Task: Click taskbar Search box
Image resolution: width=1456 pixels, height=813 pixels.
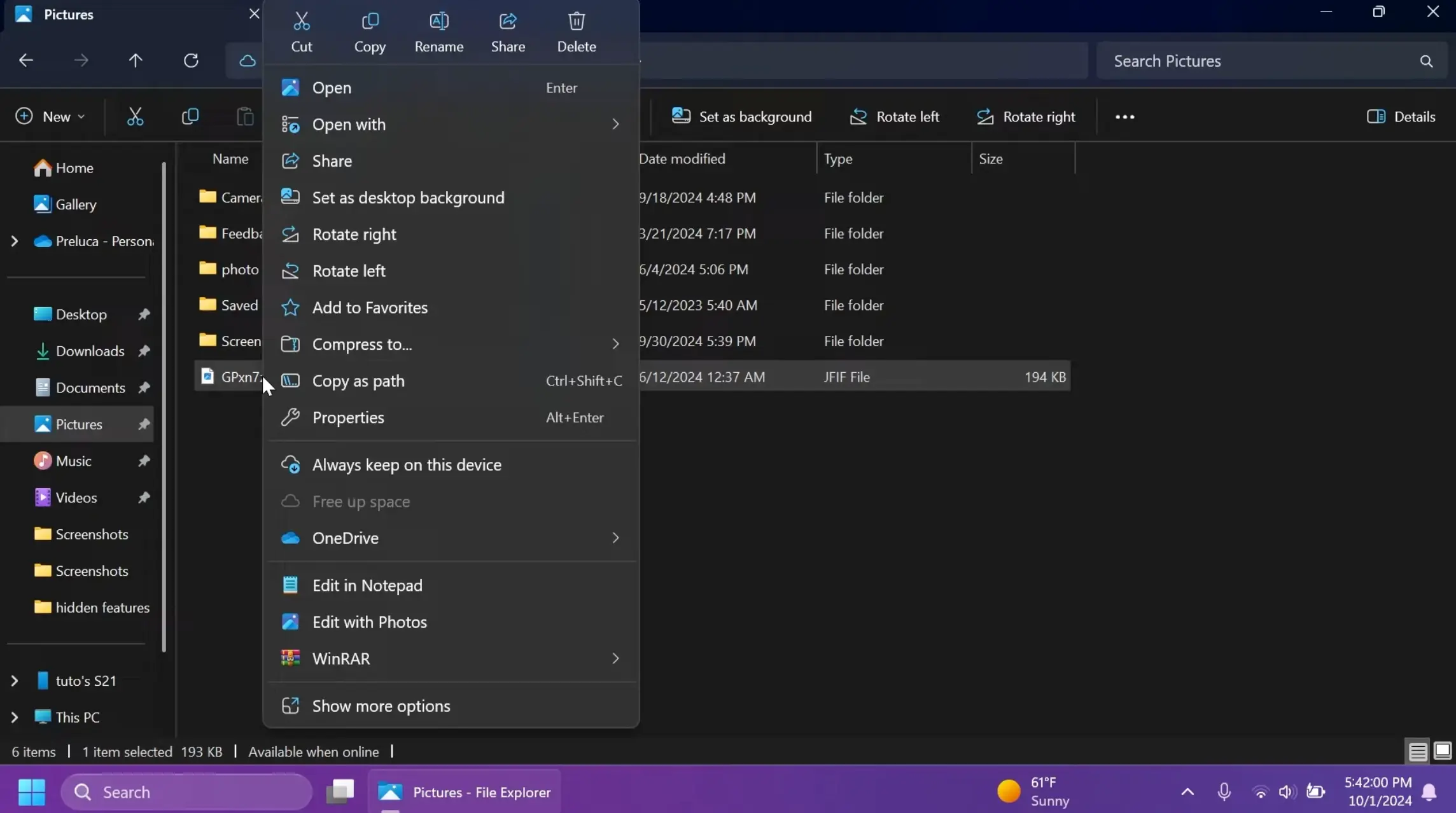Action: point(186,792)
